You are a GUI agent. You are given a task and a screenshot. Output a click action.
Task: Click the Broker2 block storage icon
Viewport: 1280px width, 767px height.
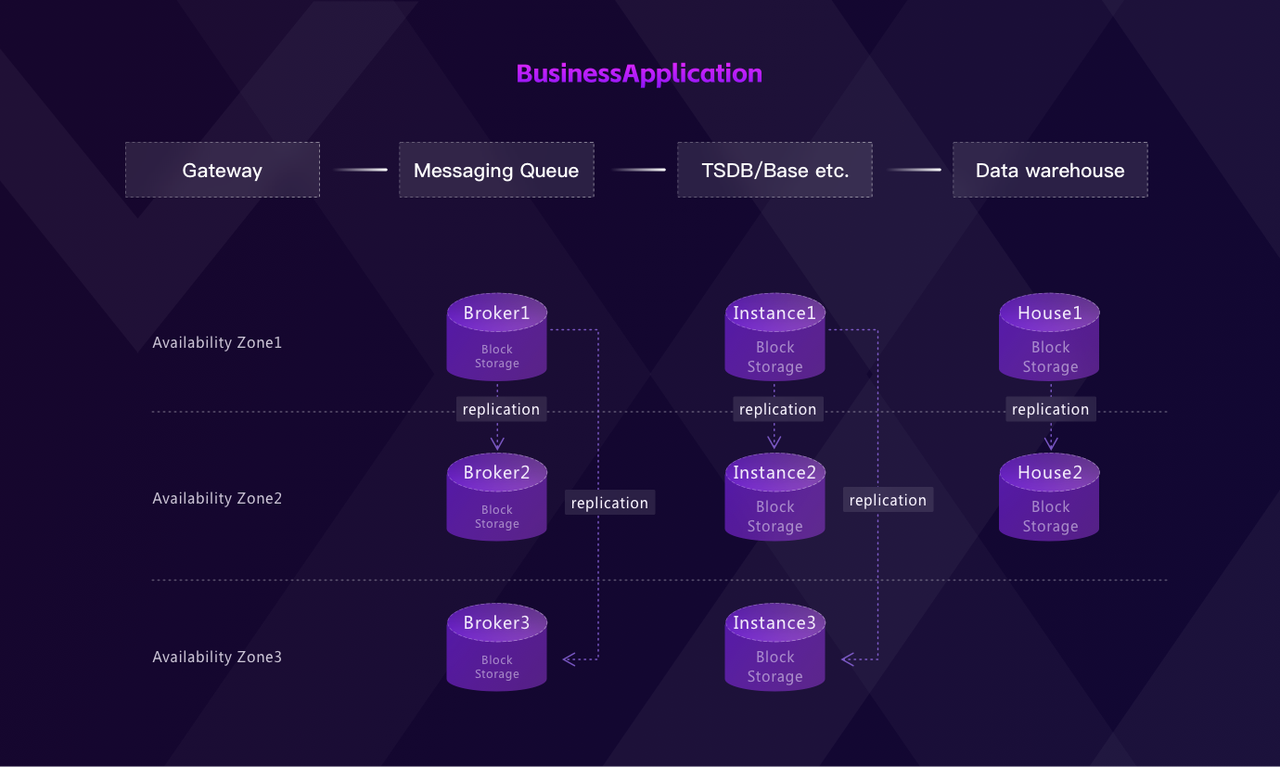point(497,497)
